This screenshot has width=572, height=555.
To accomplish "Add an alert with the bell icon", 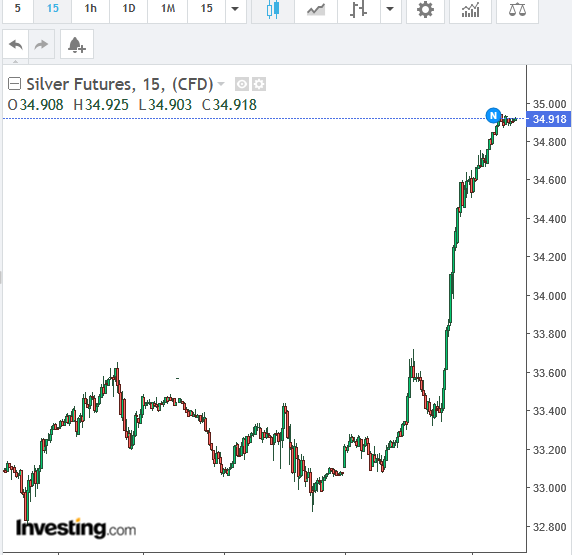I will 77,45.
